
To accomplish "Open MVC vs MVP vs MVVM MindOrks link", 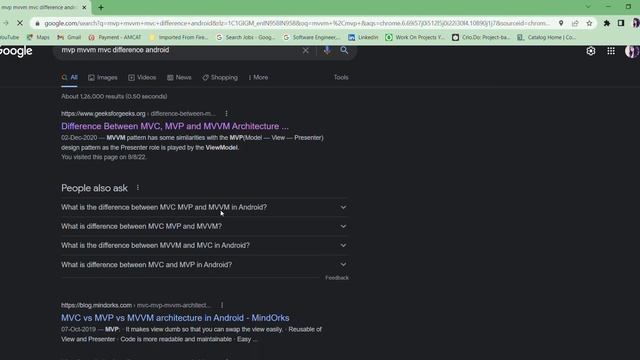I will coord(175,318).
